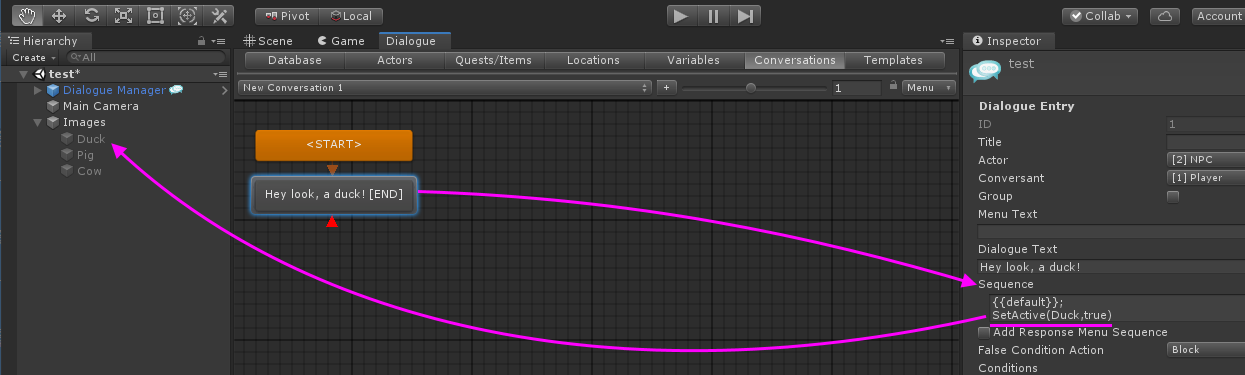
Task: Open the custom editor tools wrench icon
Action: (x=219, y=16)
